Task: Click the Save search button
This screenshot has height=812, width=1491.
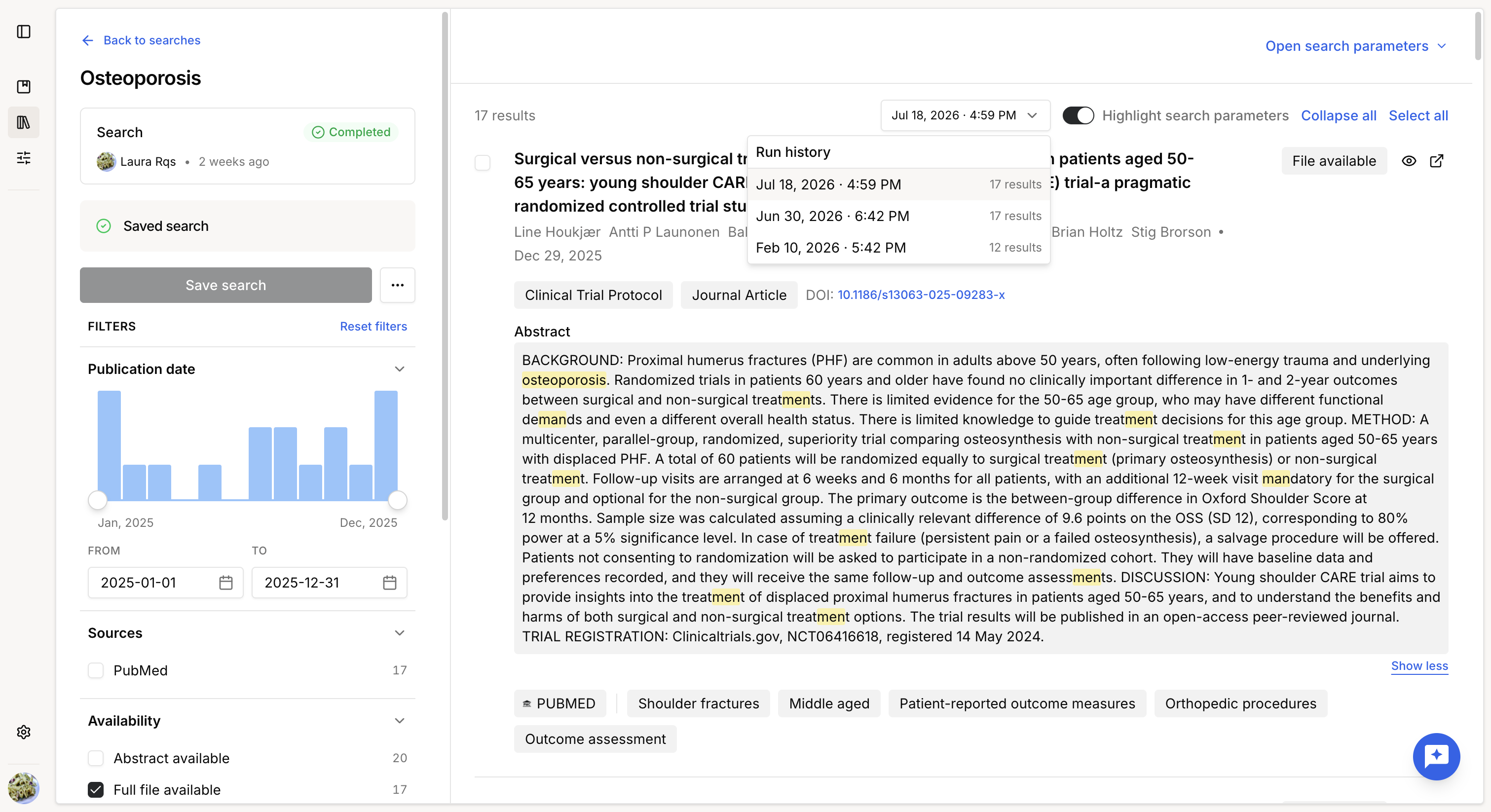Action: (226, 285)
